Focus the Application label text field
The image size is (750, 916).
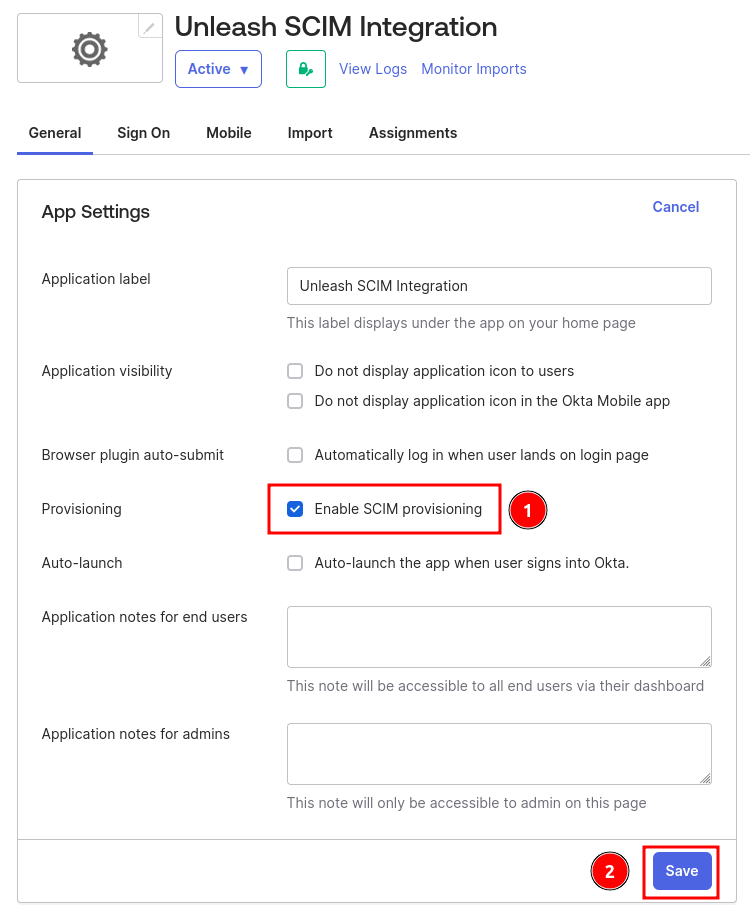point(499,286)
